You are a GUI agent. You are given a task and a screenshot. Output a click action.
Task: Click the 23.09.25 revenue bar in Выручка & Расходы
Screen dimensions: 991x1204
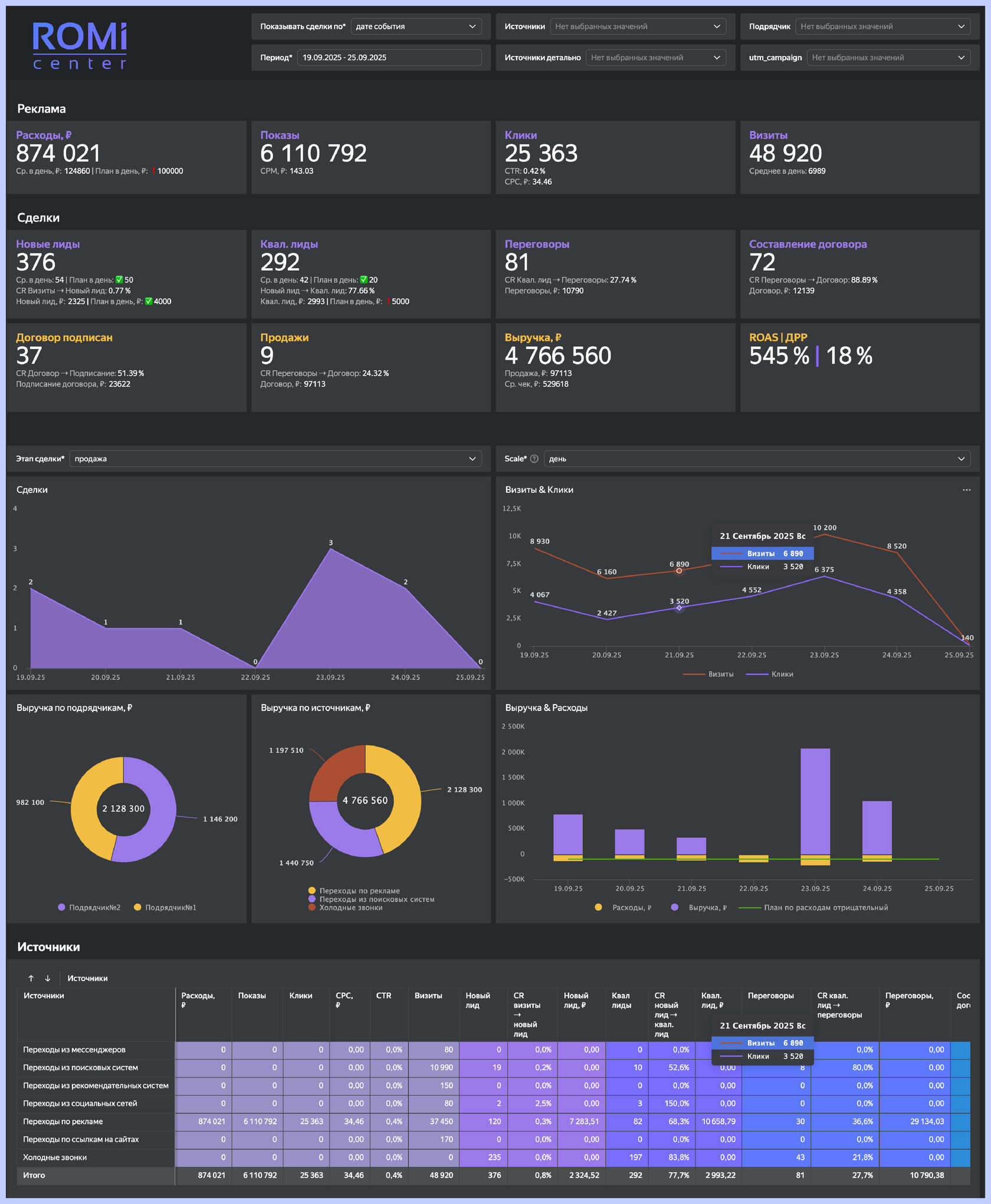[815, 802]
